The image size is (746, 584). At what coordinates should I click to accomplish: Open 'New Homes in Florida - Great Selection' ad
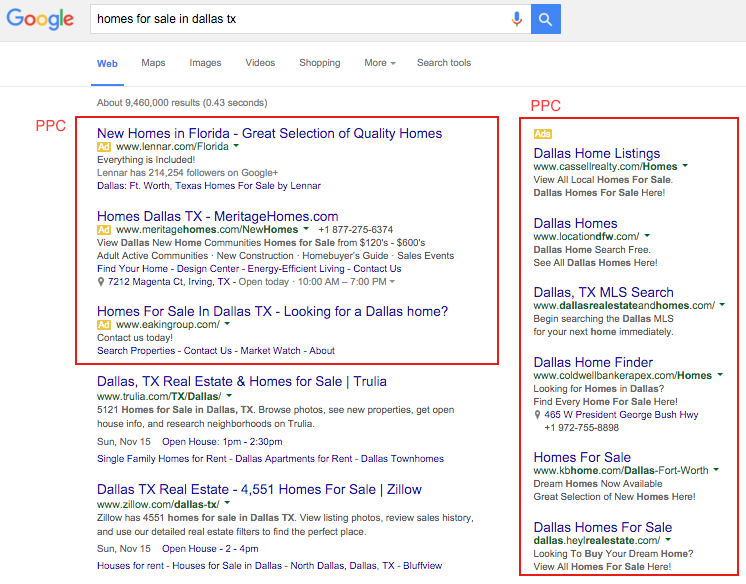point(269,133)
